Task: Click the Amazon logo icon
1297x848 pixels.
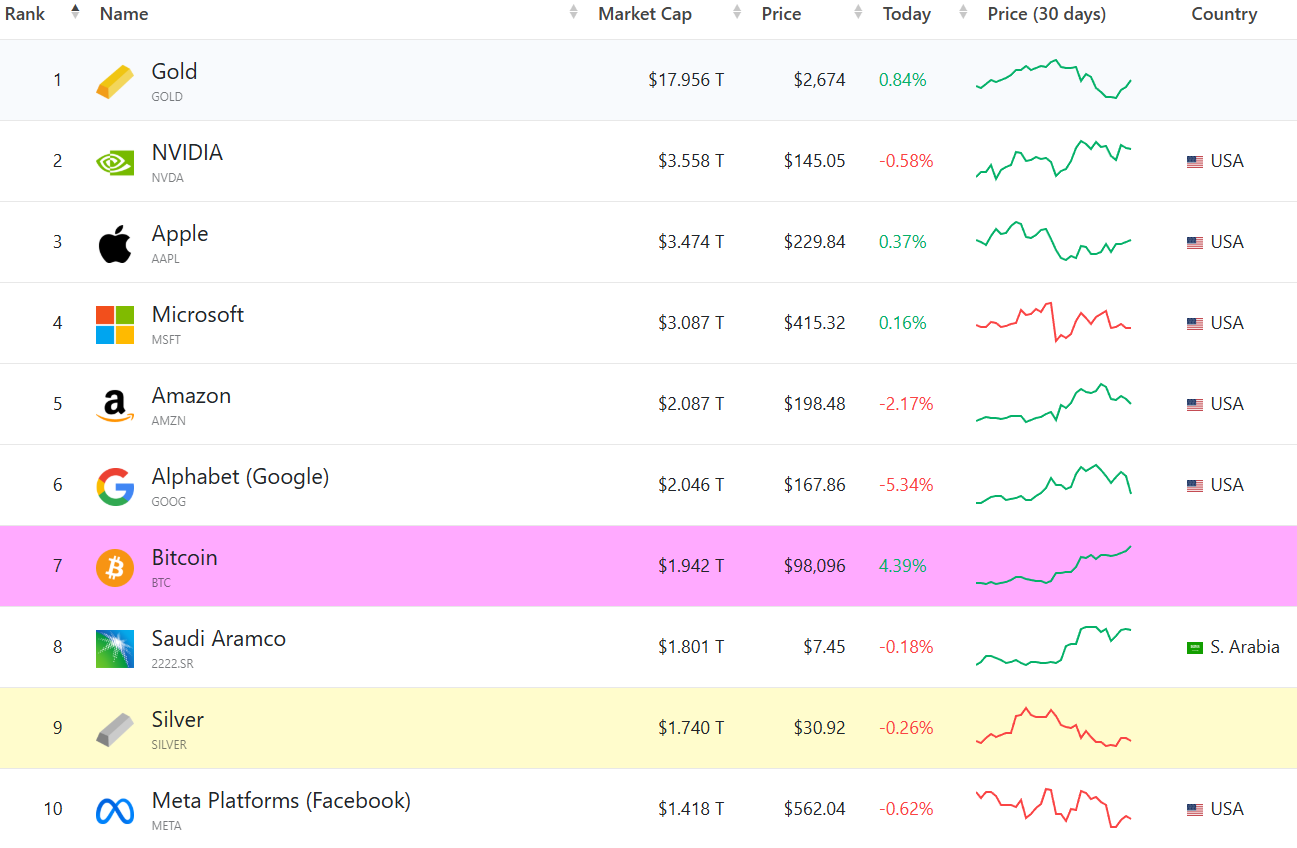Action: click(115, 405)
